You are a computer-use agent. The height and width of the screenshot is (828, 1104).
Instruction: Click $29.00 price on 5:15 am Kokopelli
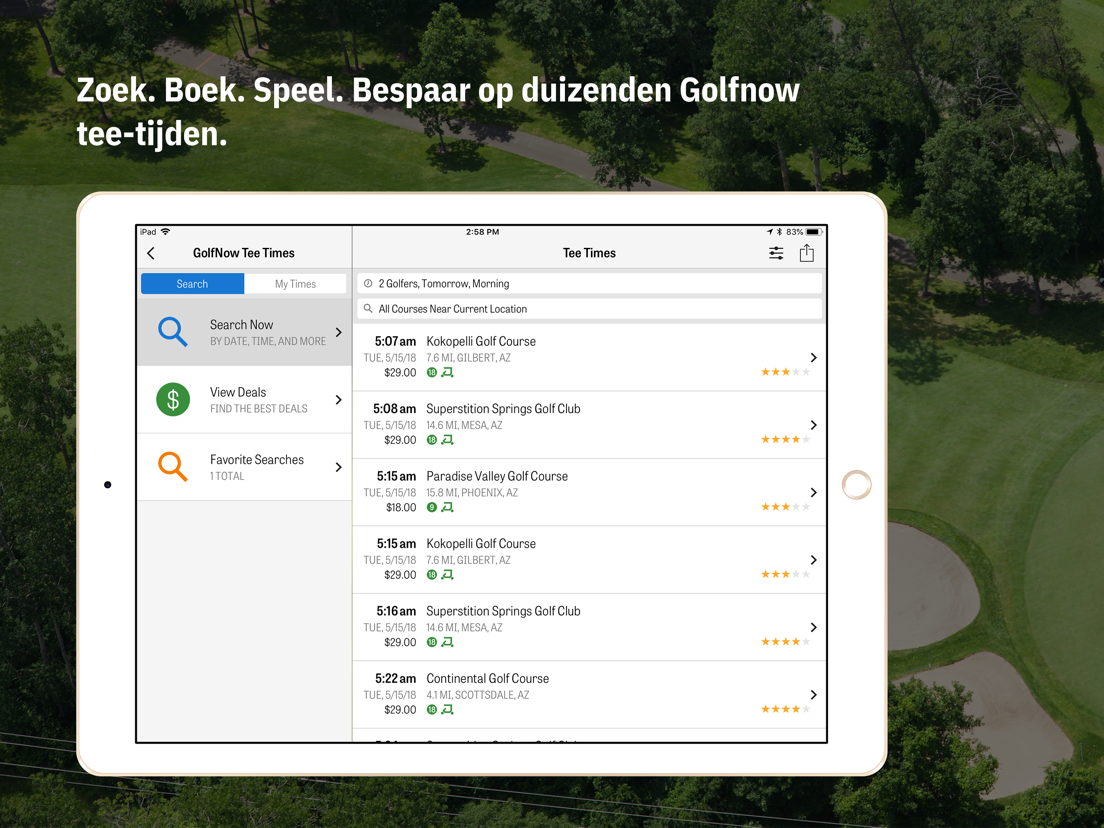coord(400,575)
